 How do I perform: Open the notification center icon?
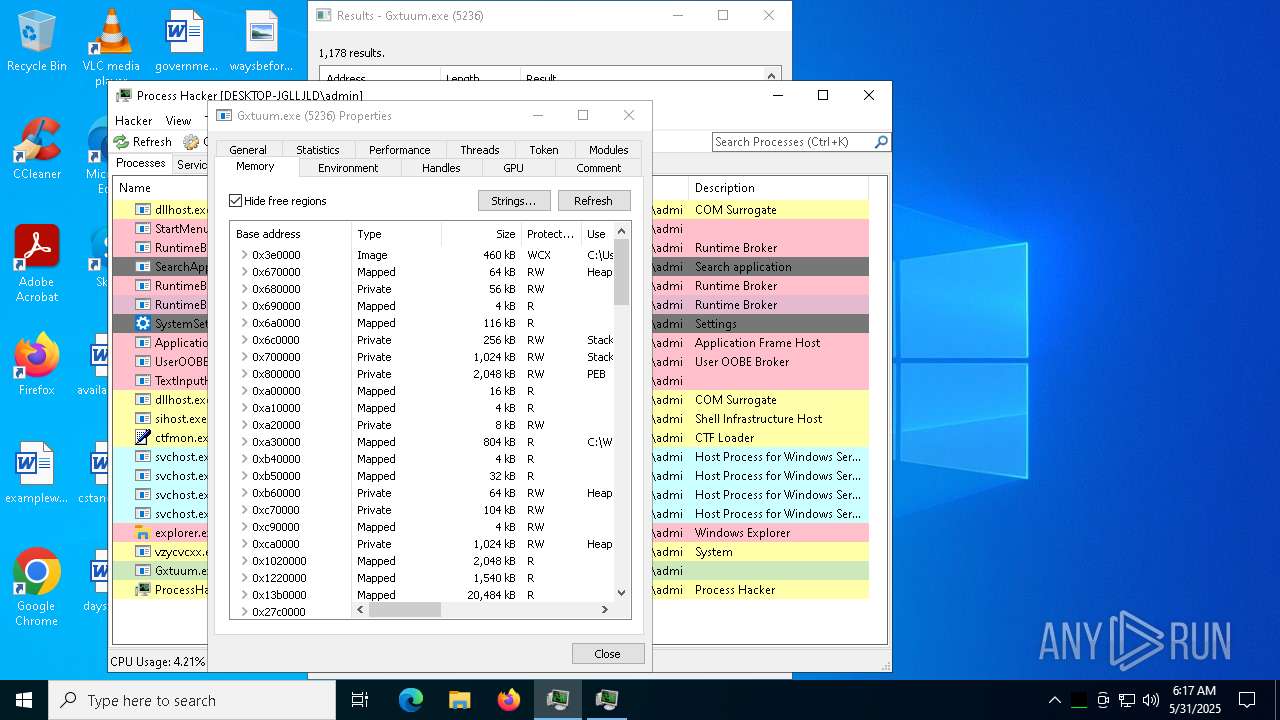pyautogui.click(x=1247, y=700)
